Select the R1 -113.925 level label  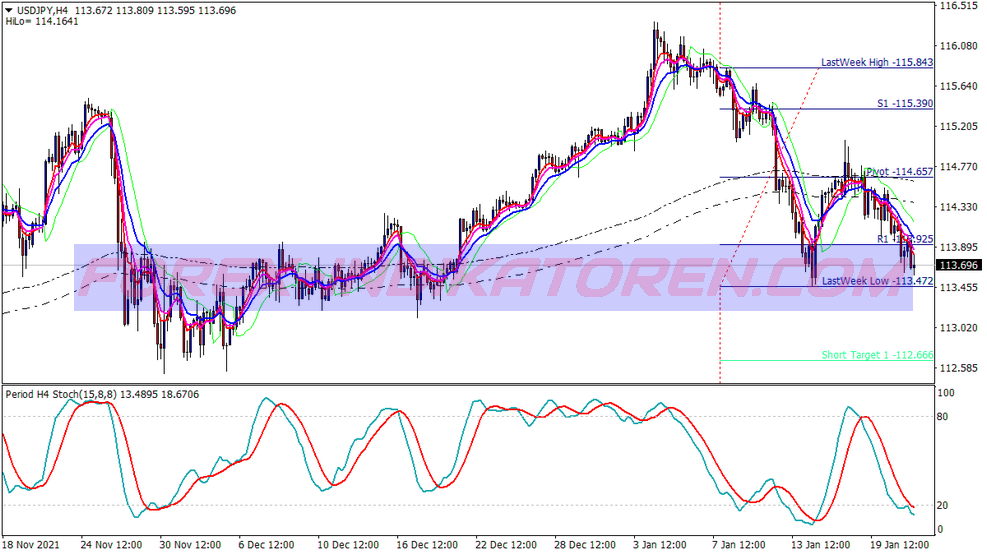click(x=905, y=239)
